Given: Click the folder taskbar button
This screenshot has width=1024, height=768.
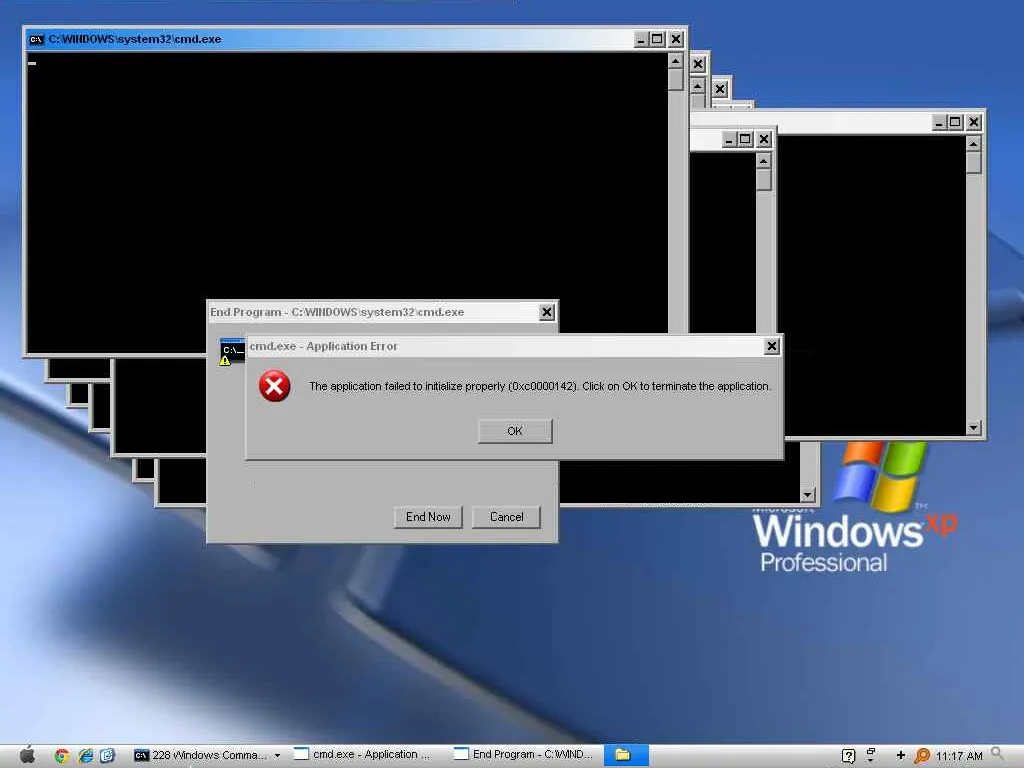Looking at the screenshot, I should (x=626, y=755).
